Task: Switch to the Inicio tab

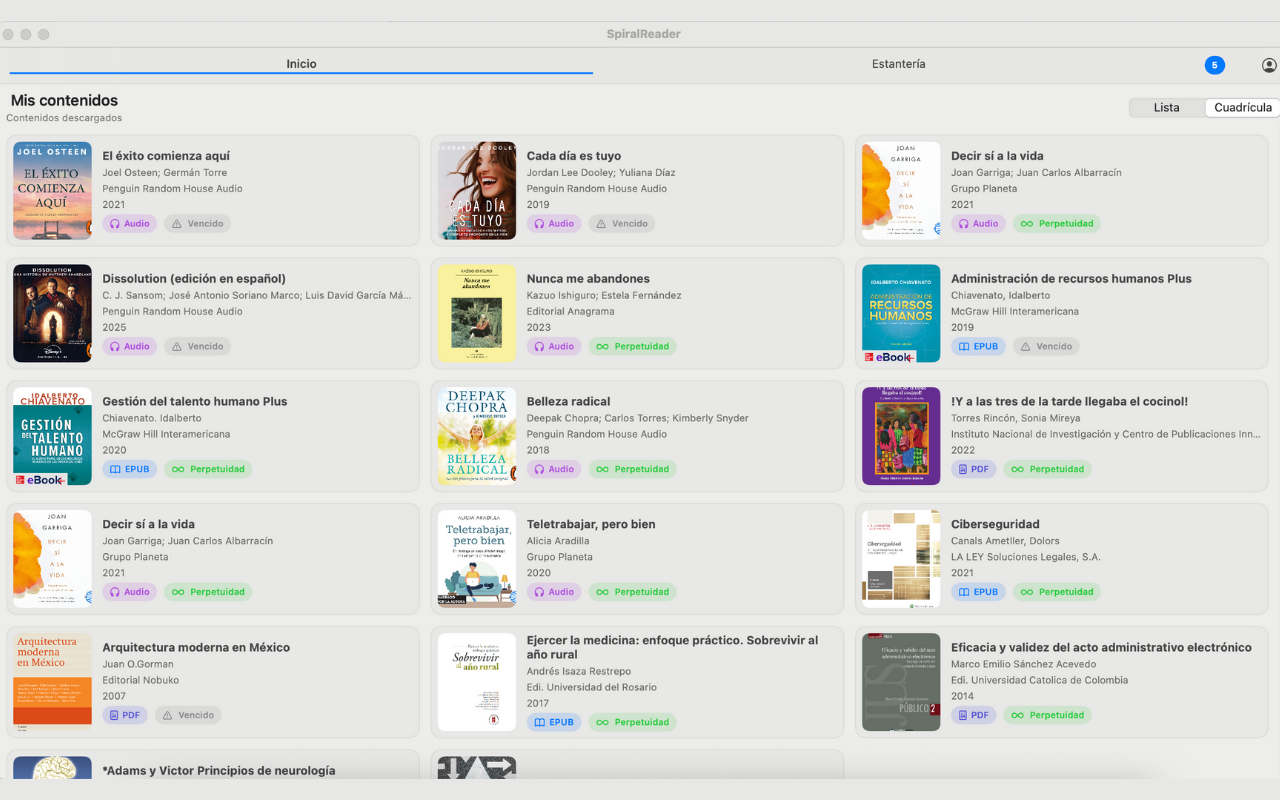Action: point(301,64)
